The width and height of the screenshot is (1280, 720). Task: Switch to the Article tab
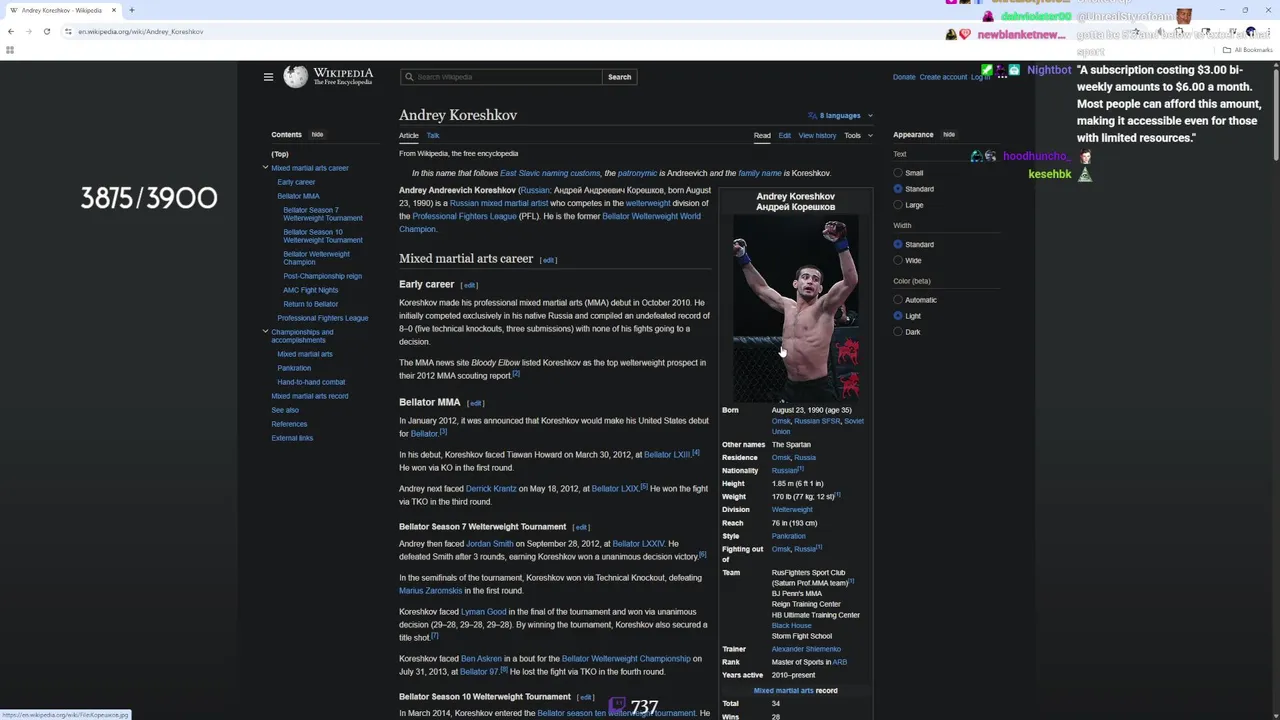[x=409, y=135]
